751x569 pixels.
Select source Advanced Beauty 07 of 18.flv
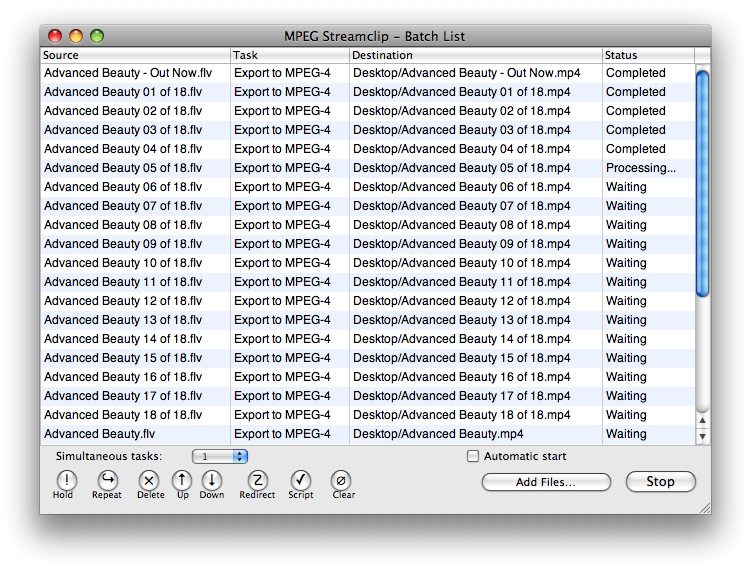[123, 206]
